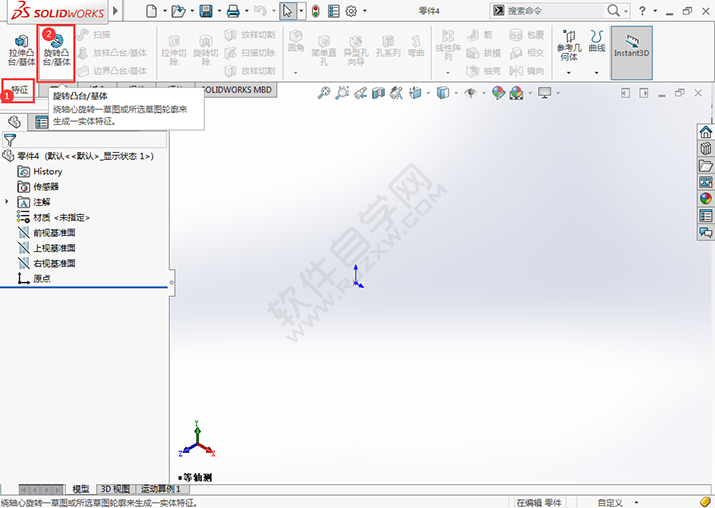Click the Zoom to Area icon

[x=342, y=93]
